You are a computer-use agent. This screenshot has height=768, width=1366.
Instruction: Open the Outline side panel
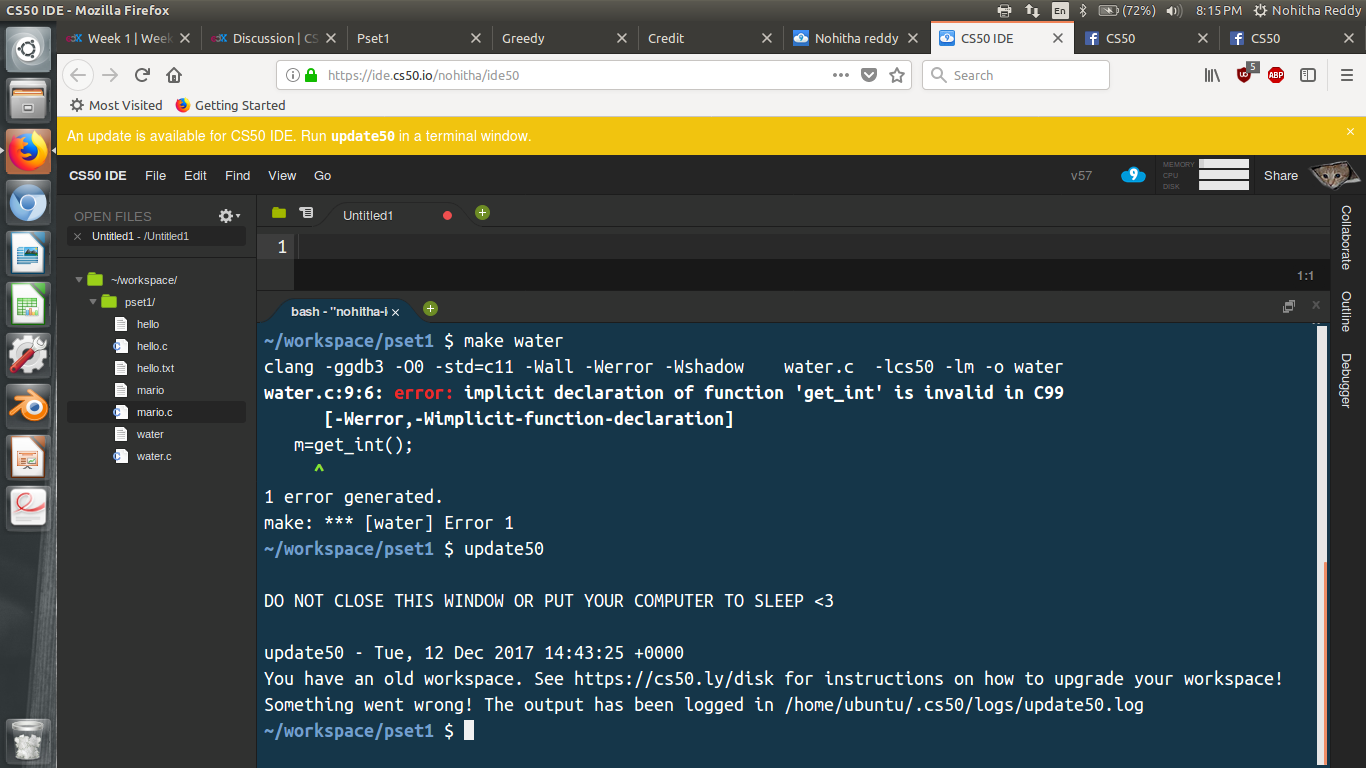[x=1347, y=311]
